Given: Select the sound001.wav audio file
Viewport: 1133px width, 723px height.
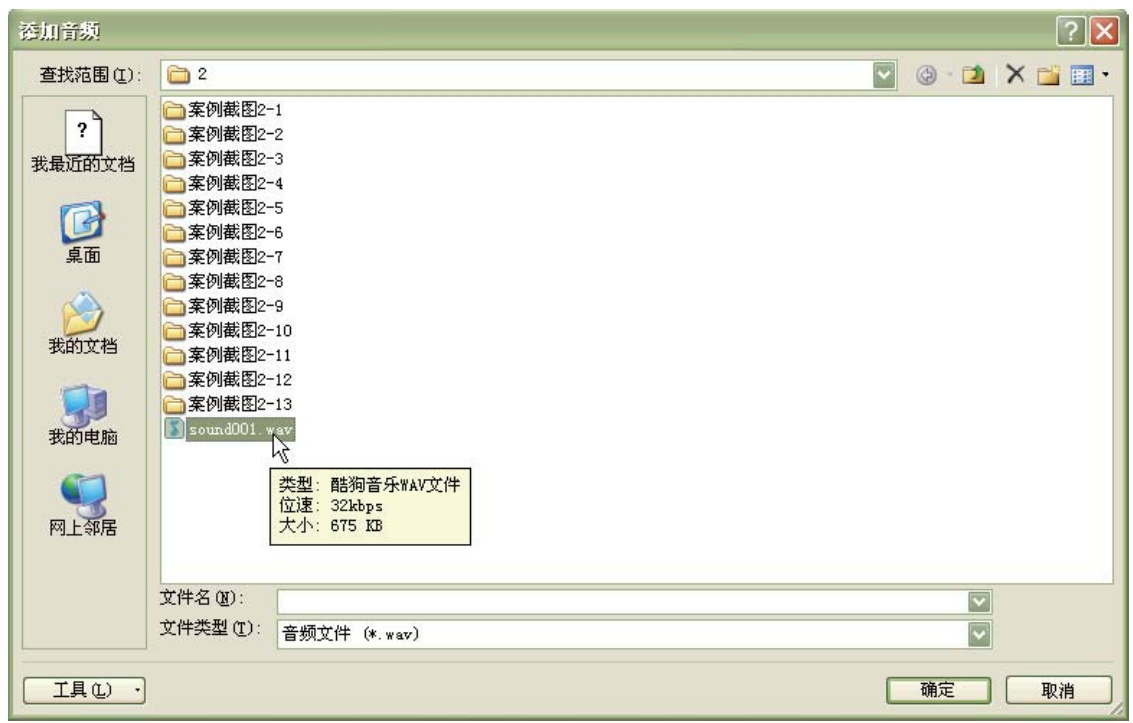Looking at the screenshot, I should coord(229,429).
